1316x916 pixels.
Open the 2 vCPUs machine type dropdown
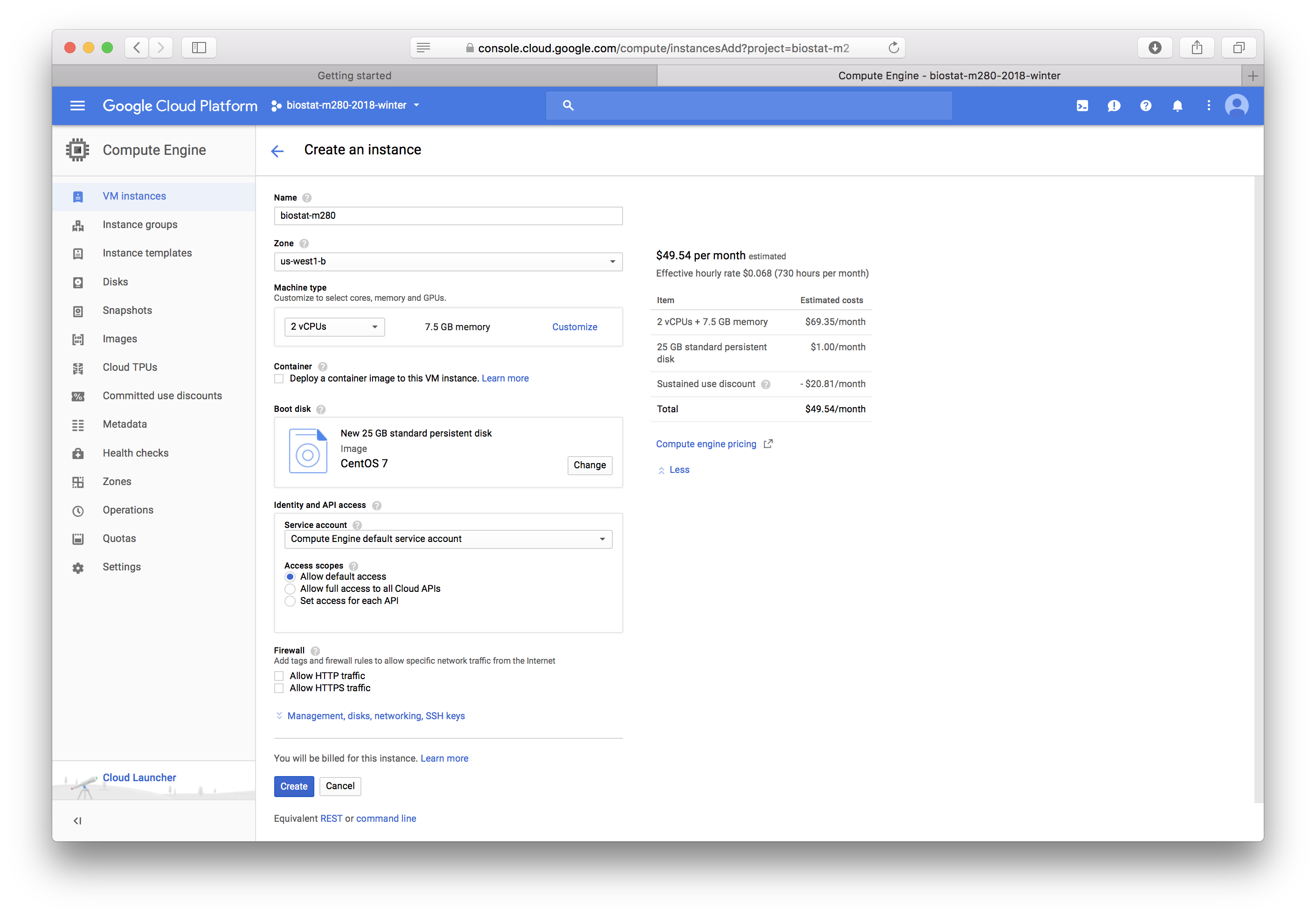click(334, 327)
